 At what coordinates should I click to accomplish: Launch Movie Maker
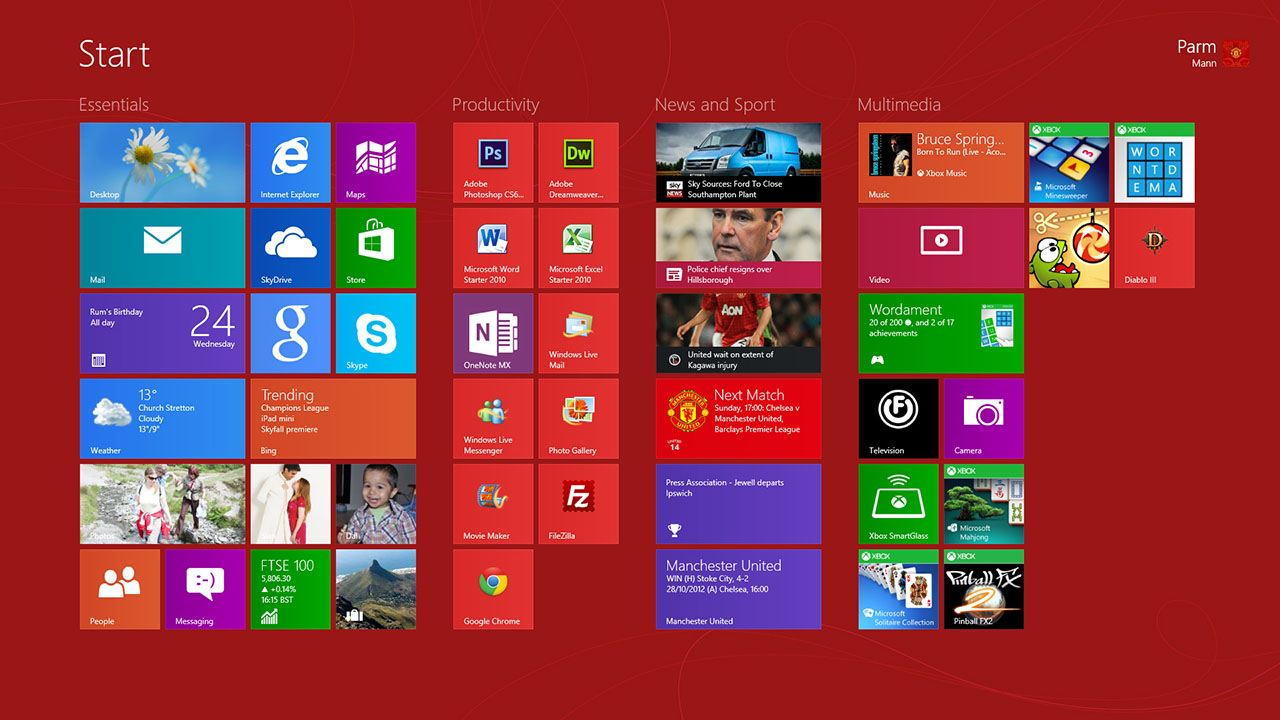coord(492,504)
